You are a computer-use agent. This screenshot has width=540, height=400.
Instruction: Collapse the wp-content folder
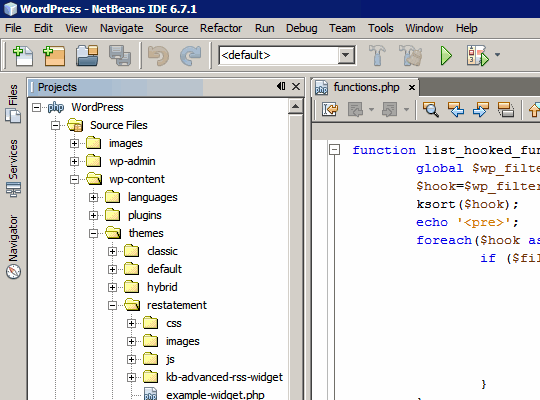tap(74, 180)
